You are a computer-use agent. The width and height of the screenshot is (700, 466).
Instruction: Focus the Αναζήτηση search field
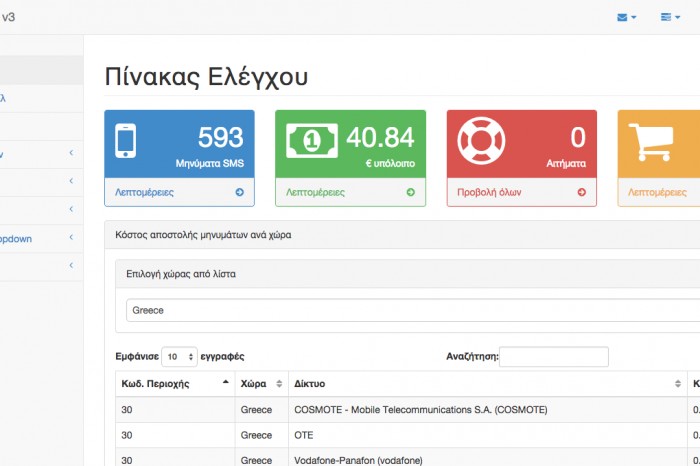(554, 357)
